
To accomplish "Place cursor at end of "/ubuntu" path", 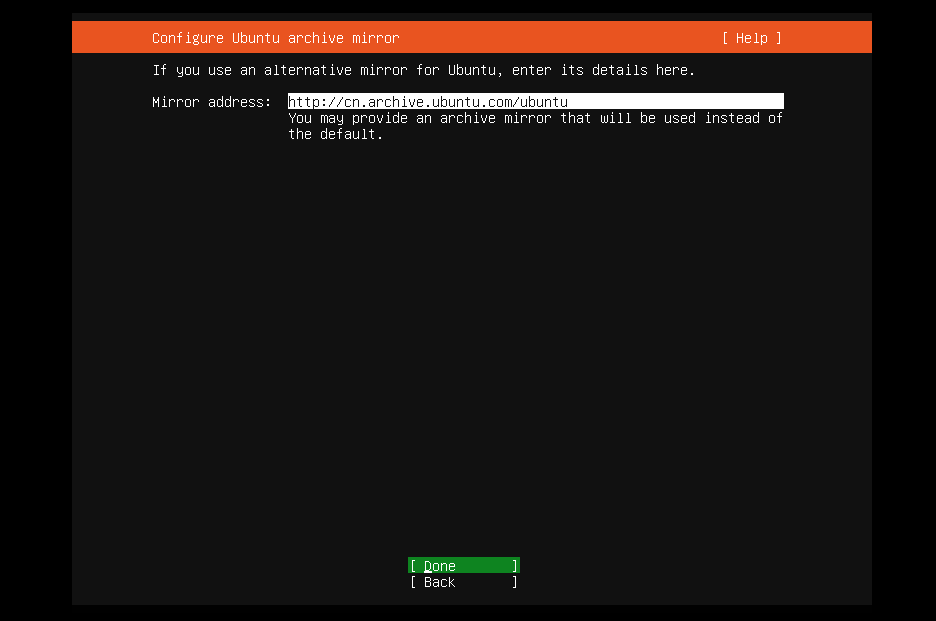I will coord(568,102).
